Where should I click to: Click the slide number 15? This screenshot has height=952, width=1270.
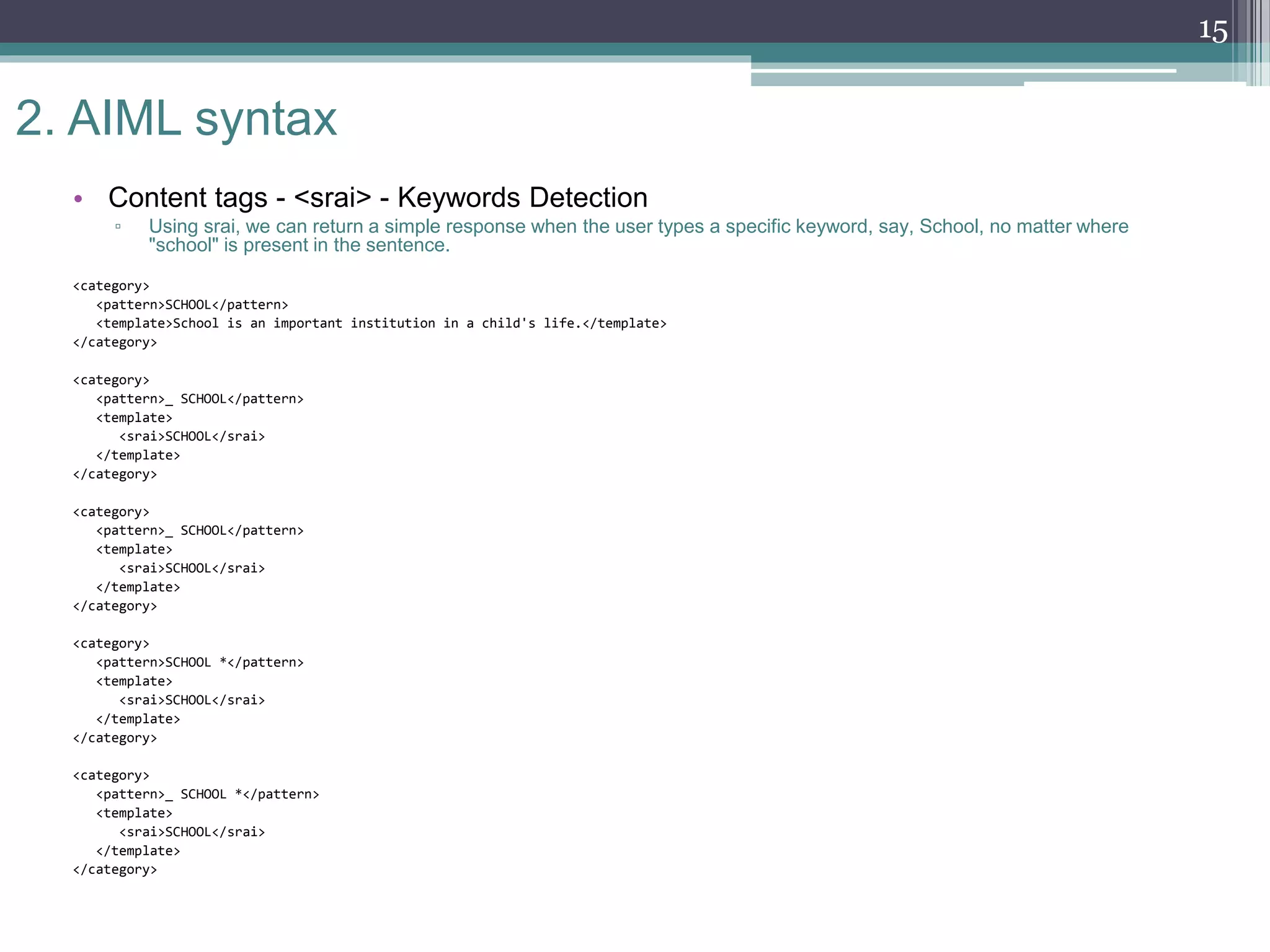click(x=1212, y=31)
